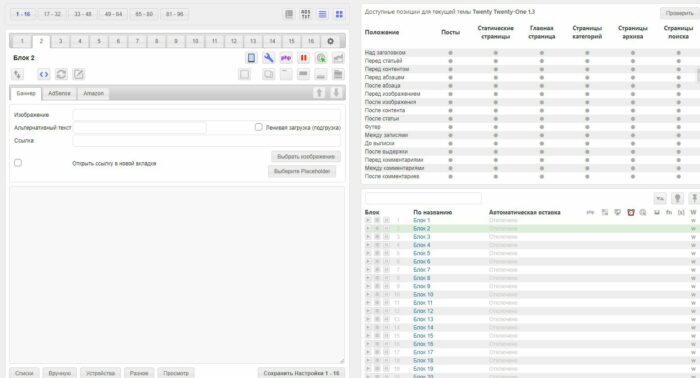Image resolution: width=700 pixels, height=378 pixels.
Task: Click the rotation arrows icon
Action: [61, 75]
